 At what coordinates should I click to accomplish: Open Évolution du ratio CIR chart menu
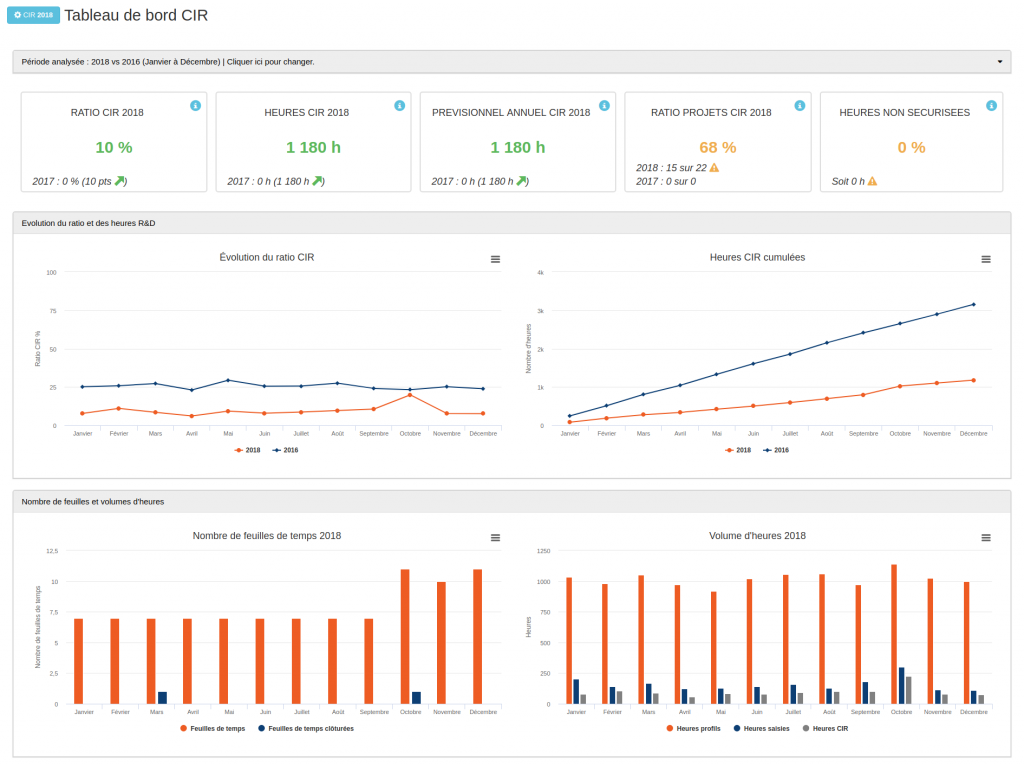click(495, 259)
